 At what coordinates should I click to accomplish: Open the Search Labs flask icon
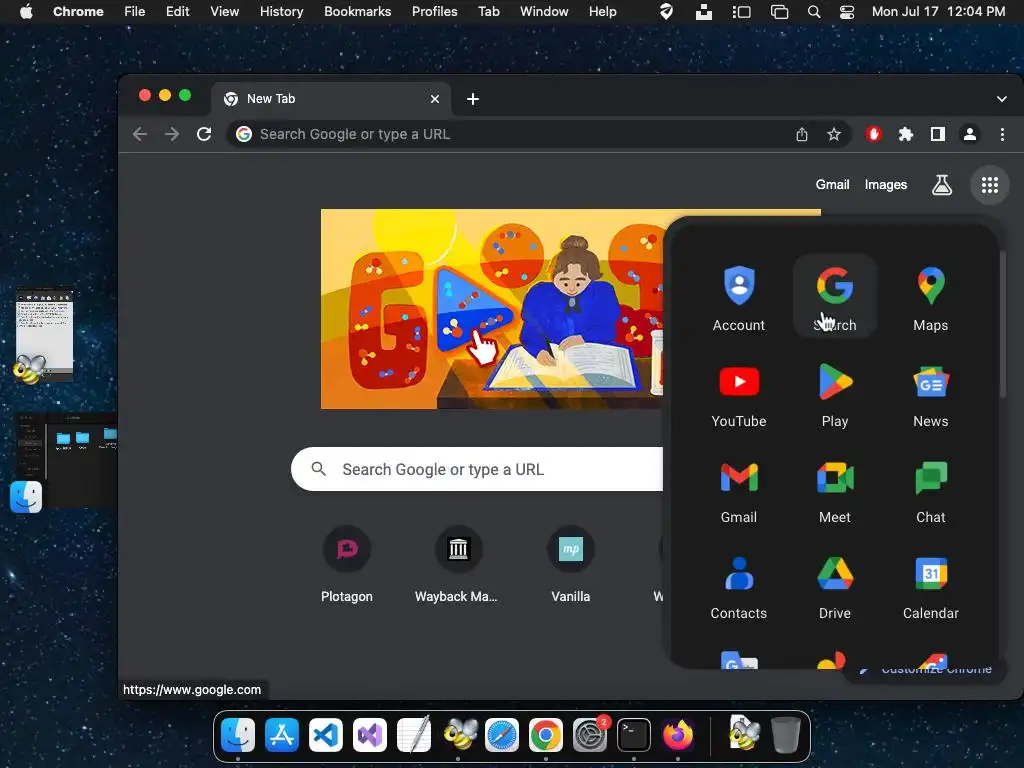941,185
